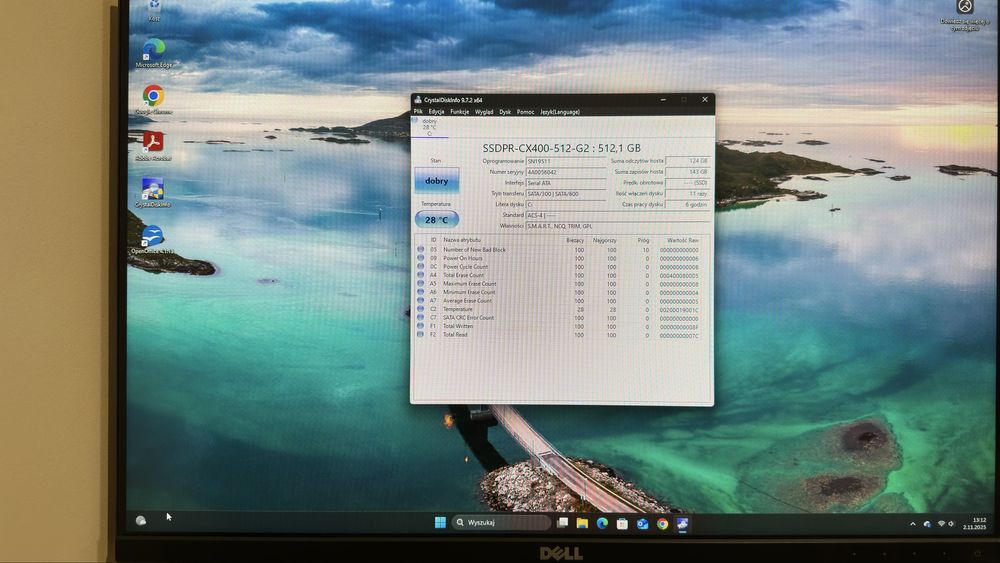Screen dimensions: 1000x563
Task: Open the Język(Language) menu
Action: pos(560,112)
